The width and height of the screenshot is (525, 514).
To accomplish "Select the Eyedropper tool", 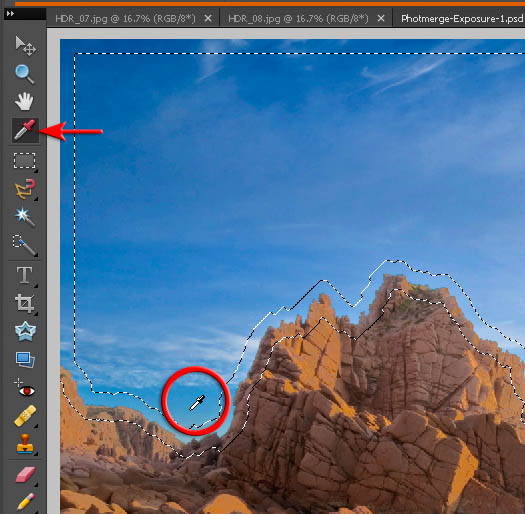I will click(x=25, y=130).
